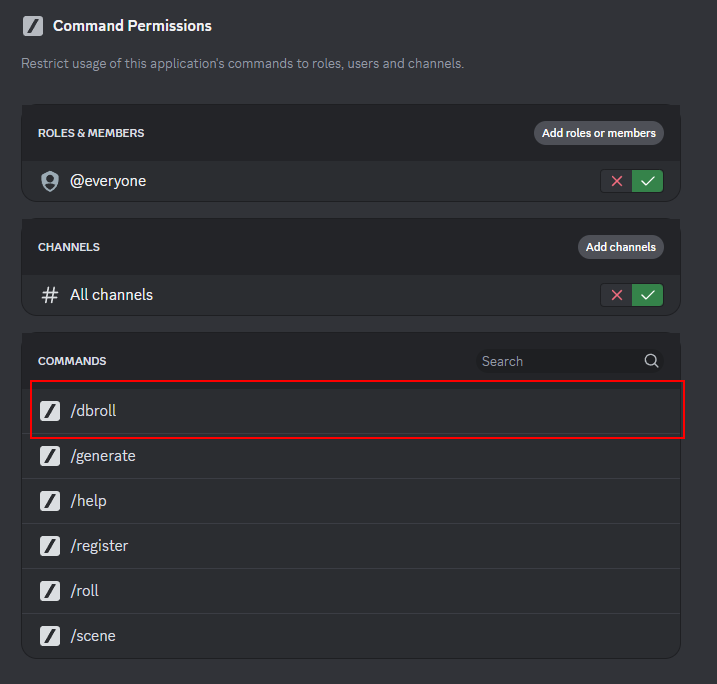This screenshot has width=717, height=684.
Task: Open the /register command entry
Action: [350, 546]
